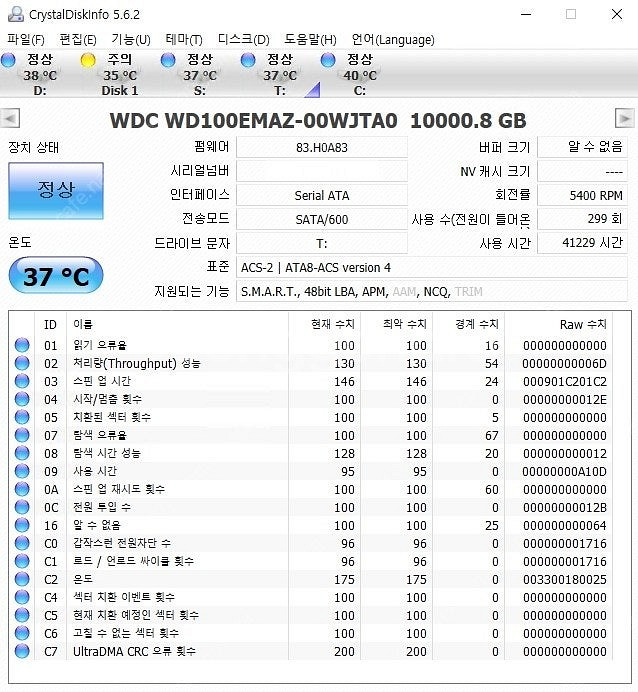Image resolution: width=638 pixels, height=692 pixels.
Task: Click the blue 정상 health status button
Action: point(56,191)
